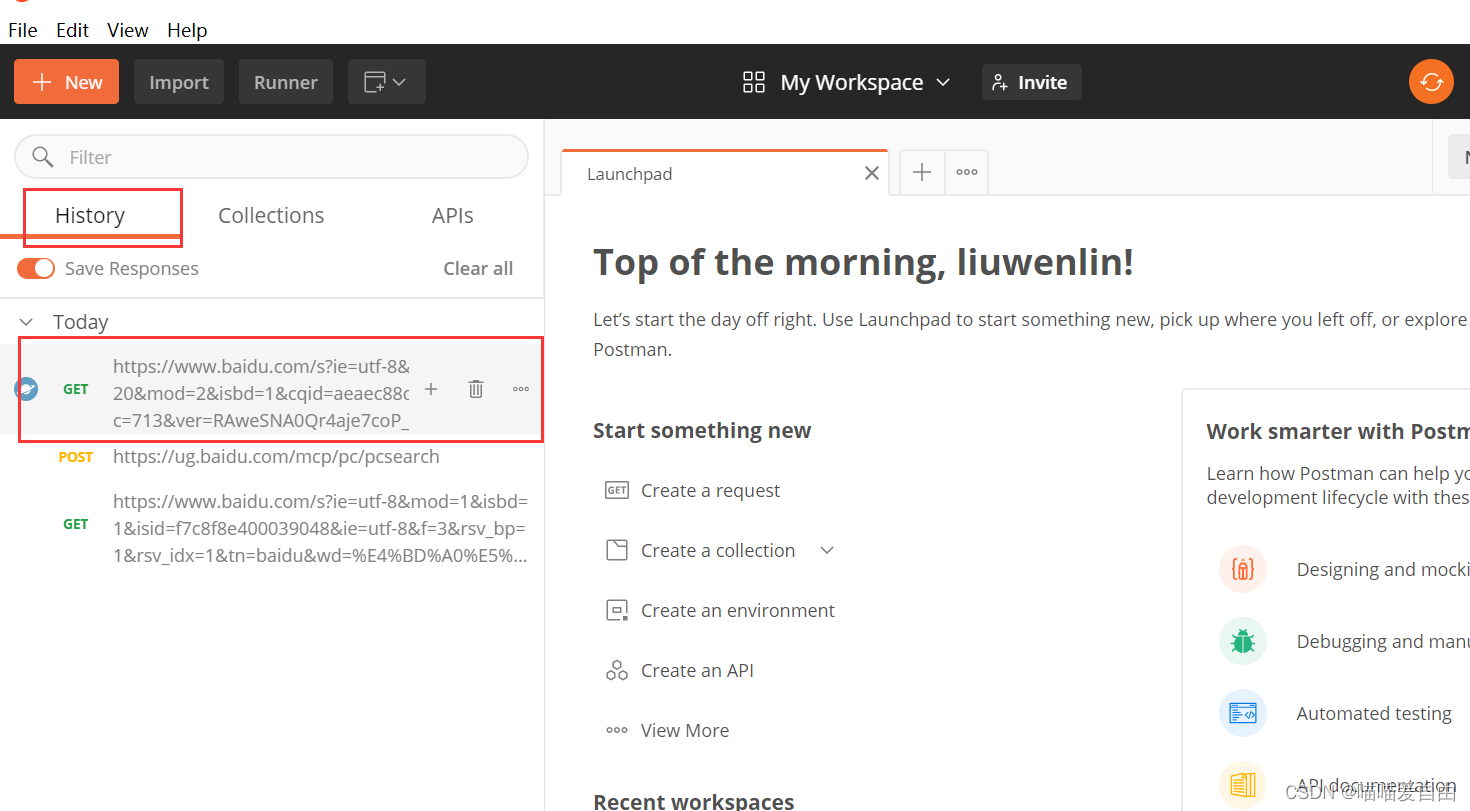Viewport: 1470px width, 811px height.
Task: Click the Filter magnifier icon
Action: tap(43, 157)
